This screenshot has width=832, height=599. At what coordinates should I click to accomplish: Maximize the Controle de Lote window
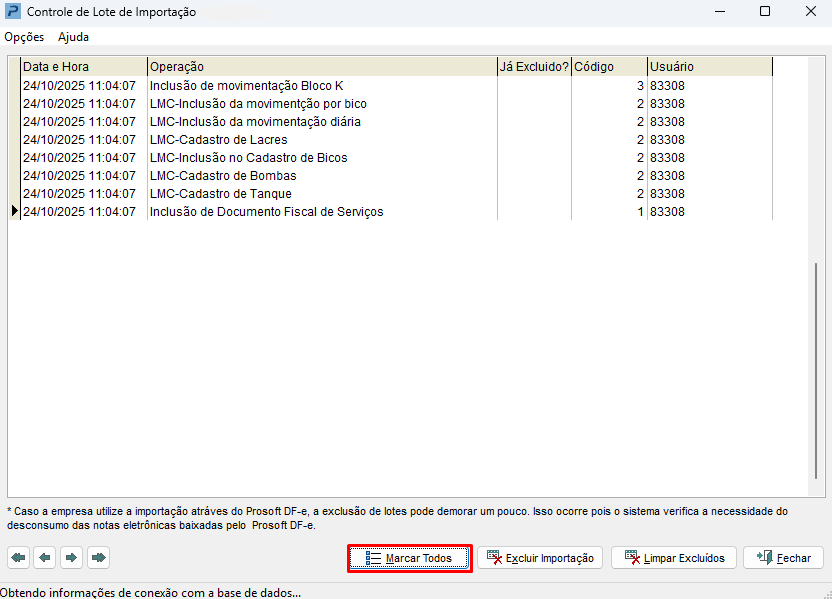coord(765,11)
